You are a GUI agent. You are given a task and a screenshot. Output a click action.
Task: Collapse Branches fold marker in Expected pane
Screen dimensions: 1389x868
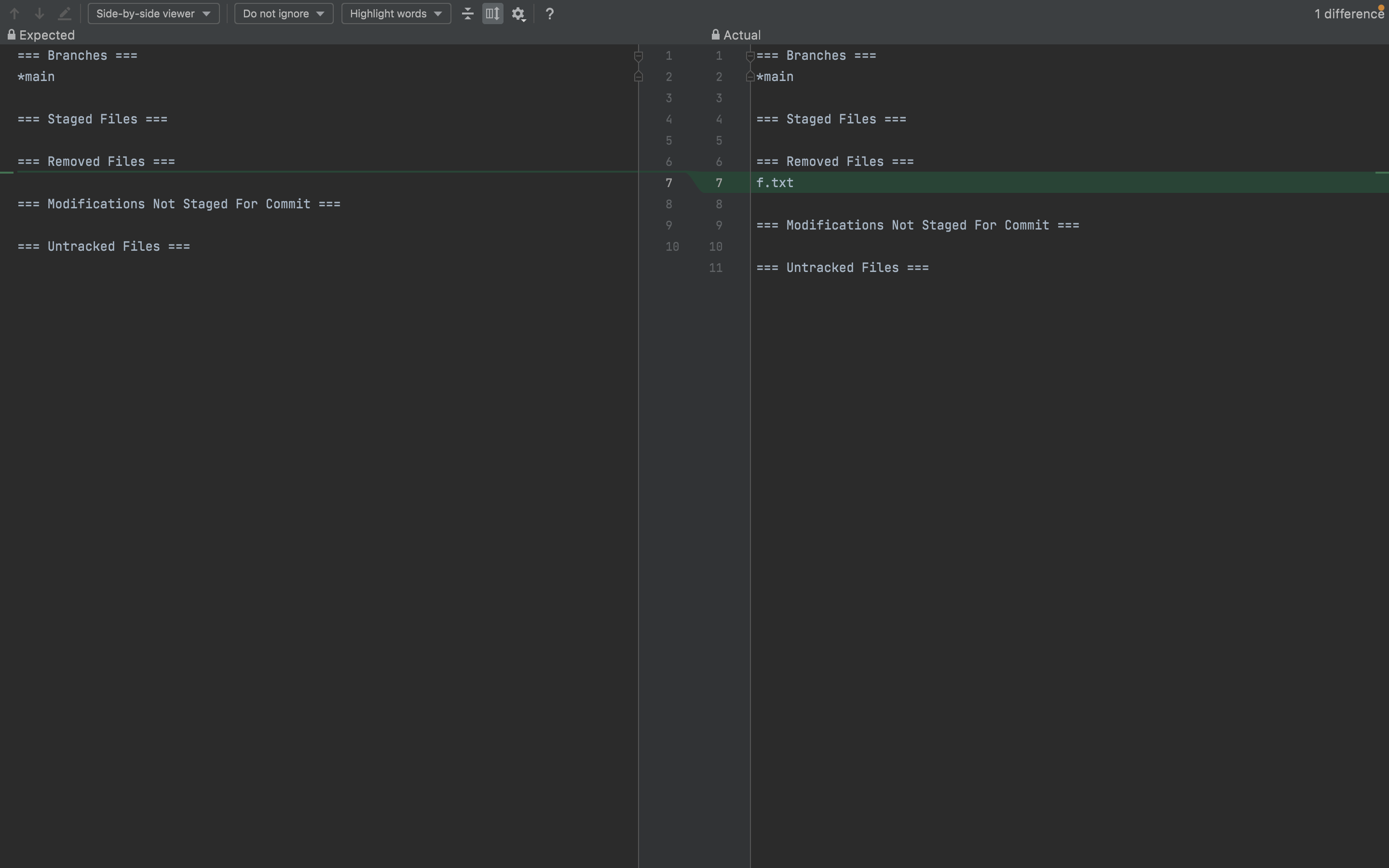(638, 55)
